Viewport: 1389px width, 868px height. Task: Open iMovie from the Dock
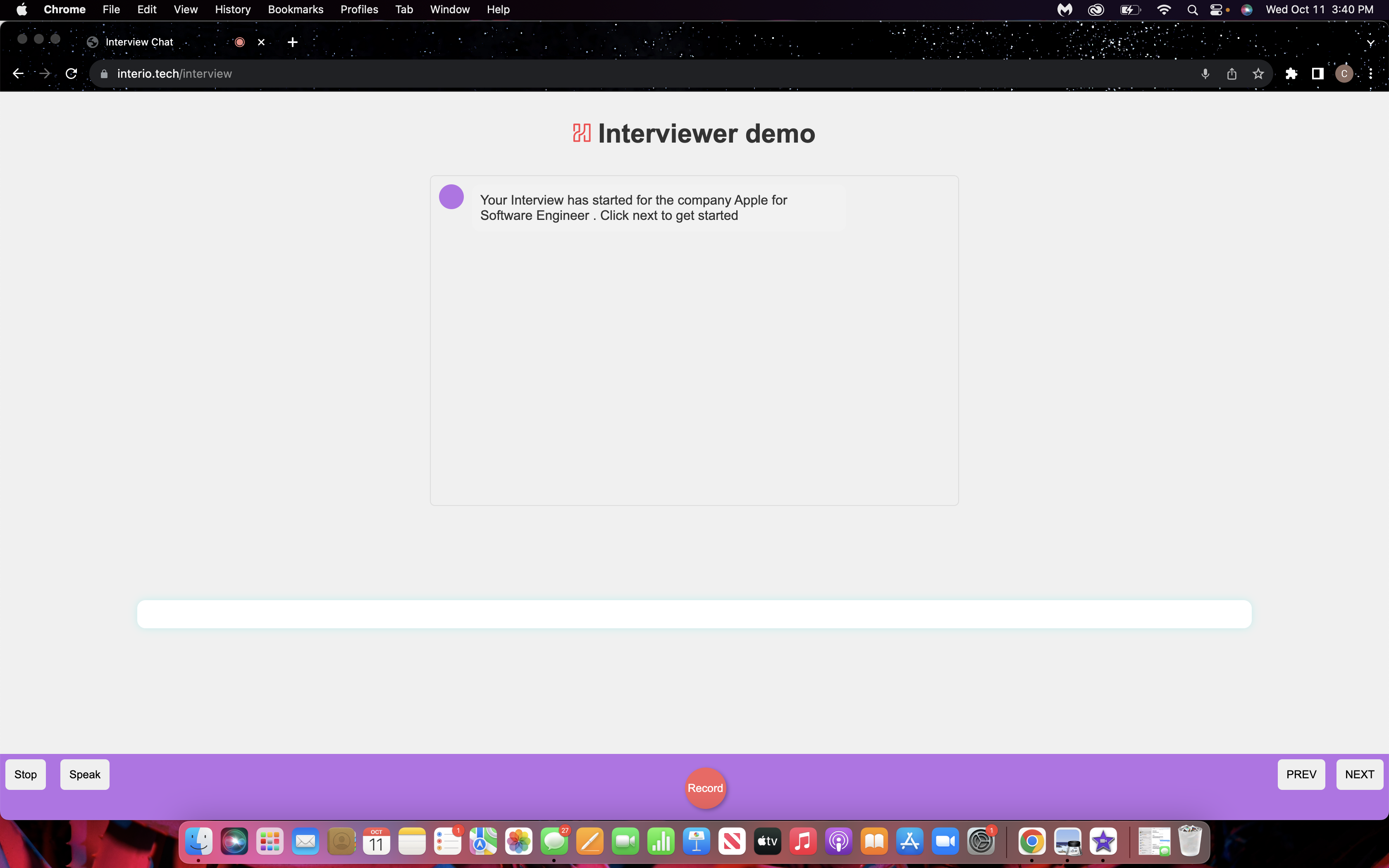point(1103,842)
